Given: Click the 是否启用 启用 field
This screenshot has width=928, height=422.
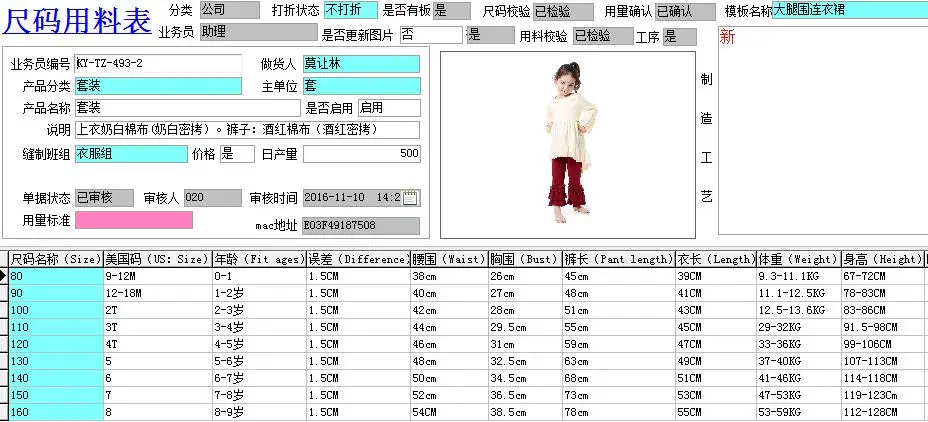Looking at the screenshot, I should pyautogui.click(x=389, y=108).
